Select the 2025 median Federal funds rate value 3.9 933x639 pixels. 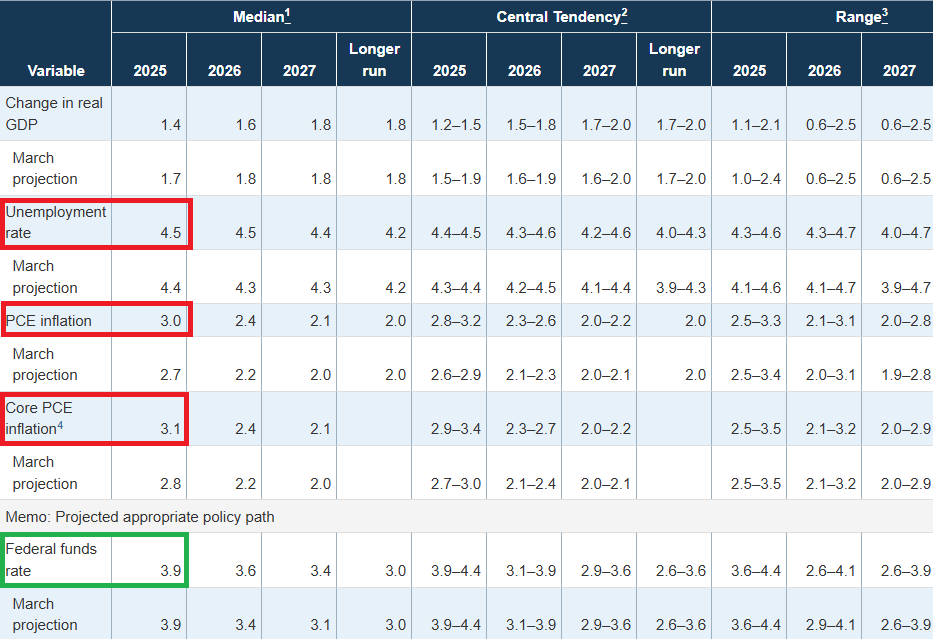tap(170, 571)
